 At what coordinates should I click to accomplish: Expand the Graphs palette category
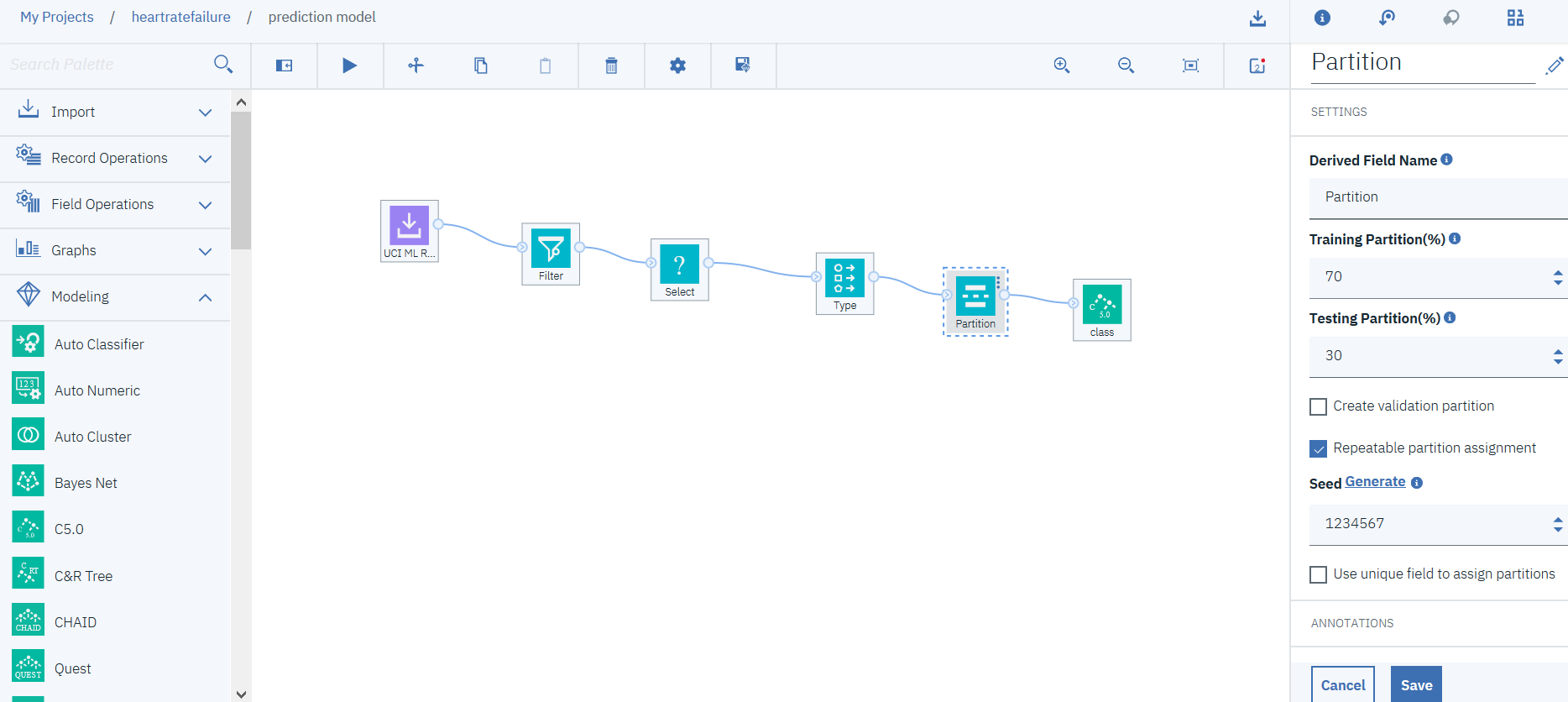point(115,250)
